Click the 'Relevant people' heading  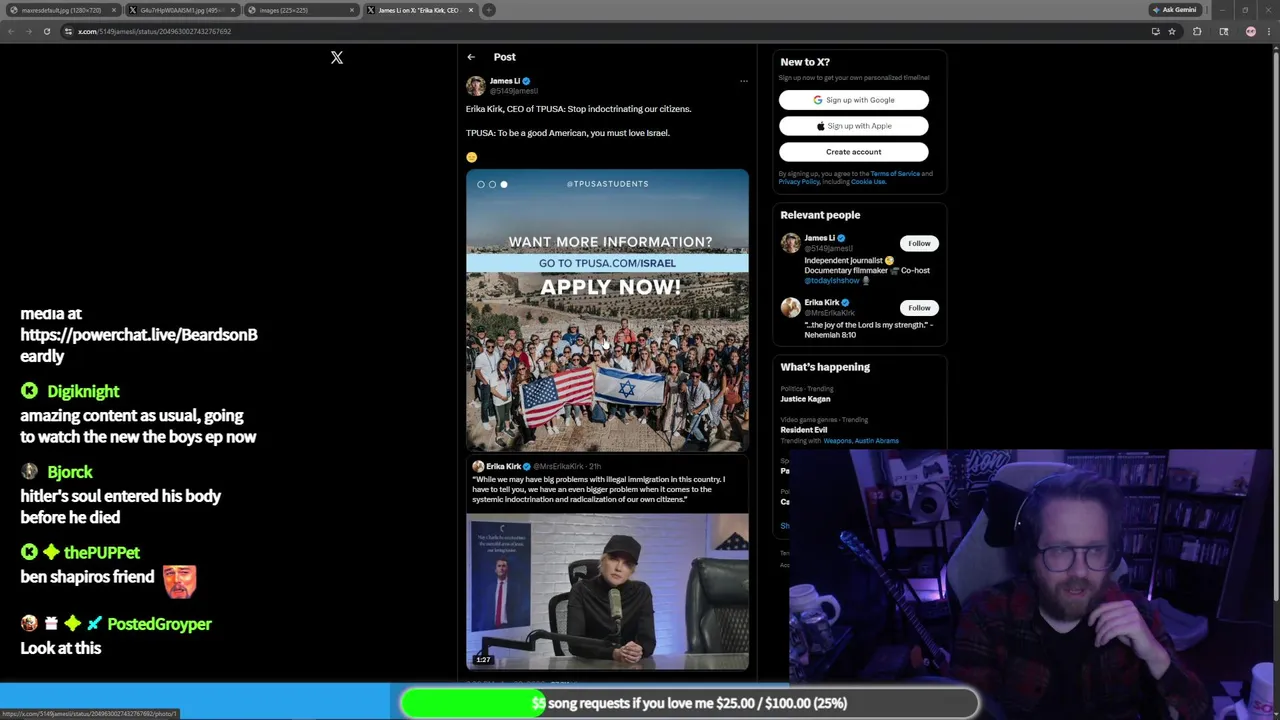coord(820,215)
